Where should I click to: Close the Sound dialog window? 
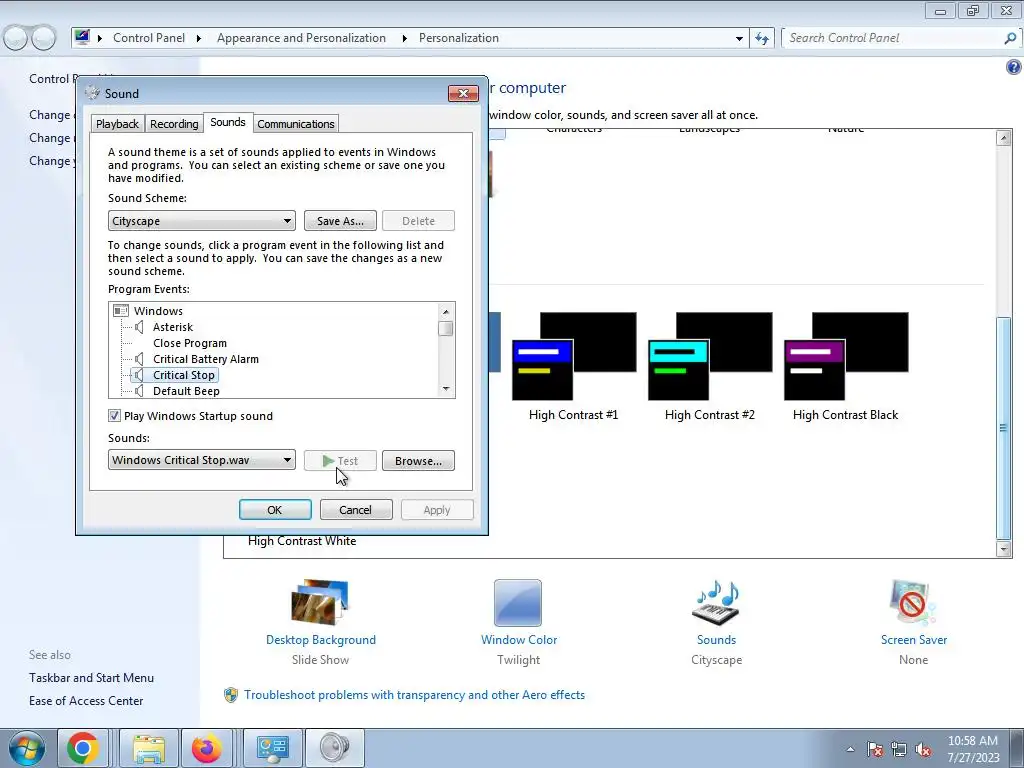click(x=463, y=93)
